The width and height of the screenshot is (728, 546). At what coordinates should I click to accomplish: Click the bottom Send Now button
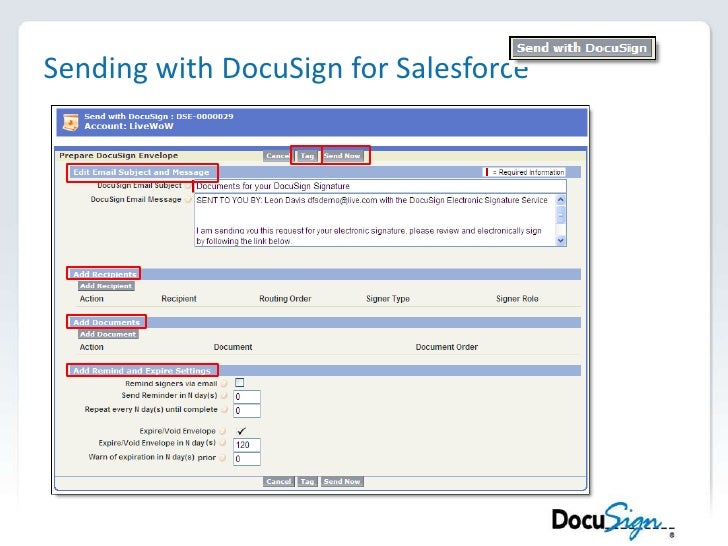(x=342, y=481)
